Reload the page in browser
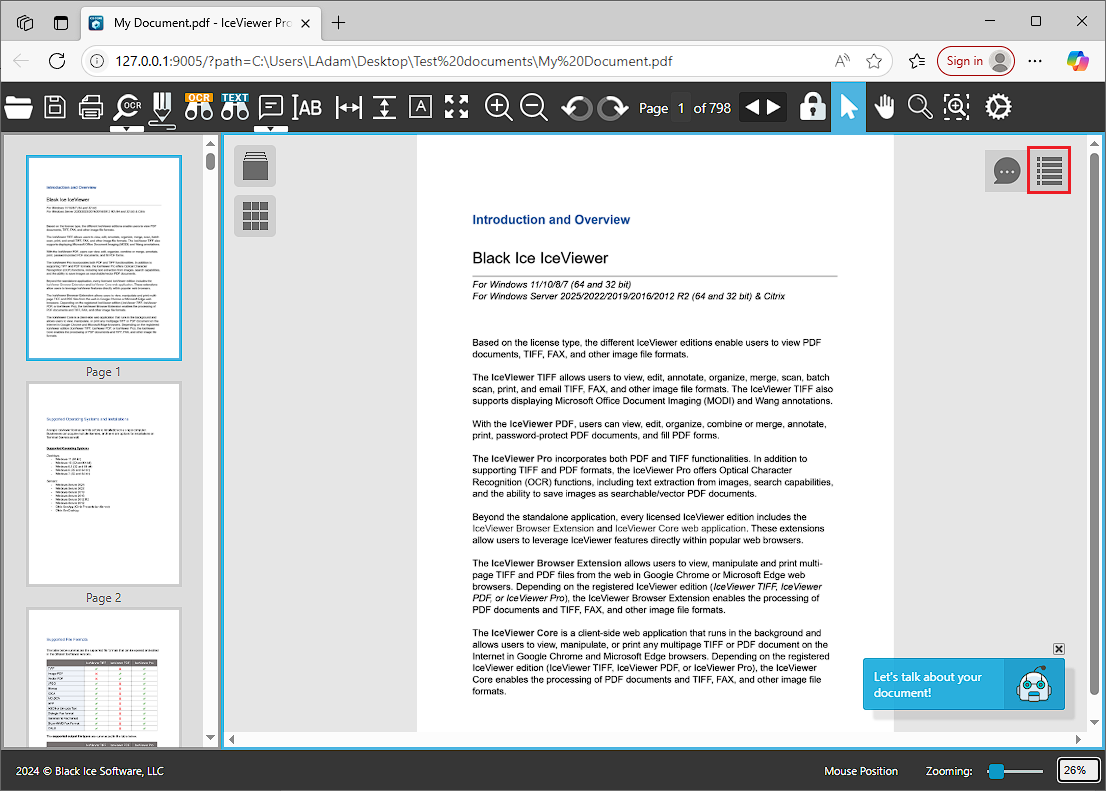 (57, 61)
